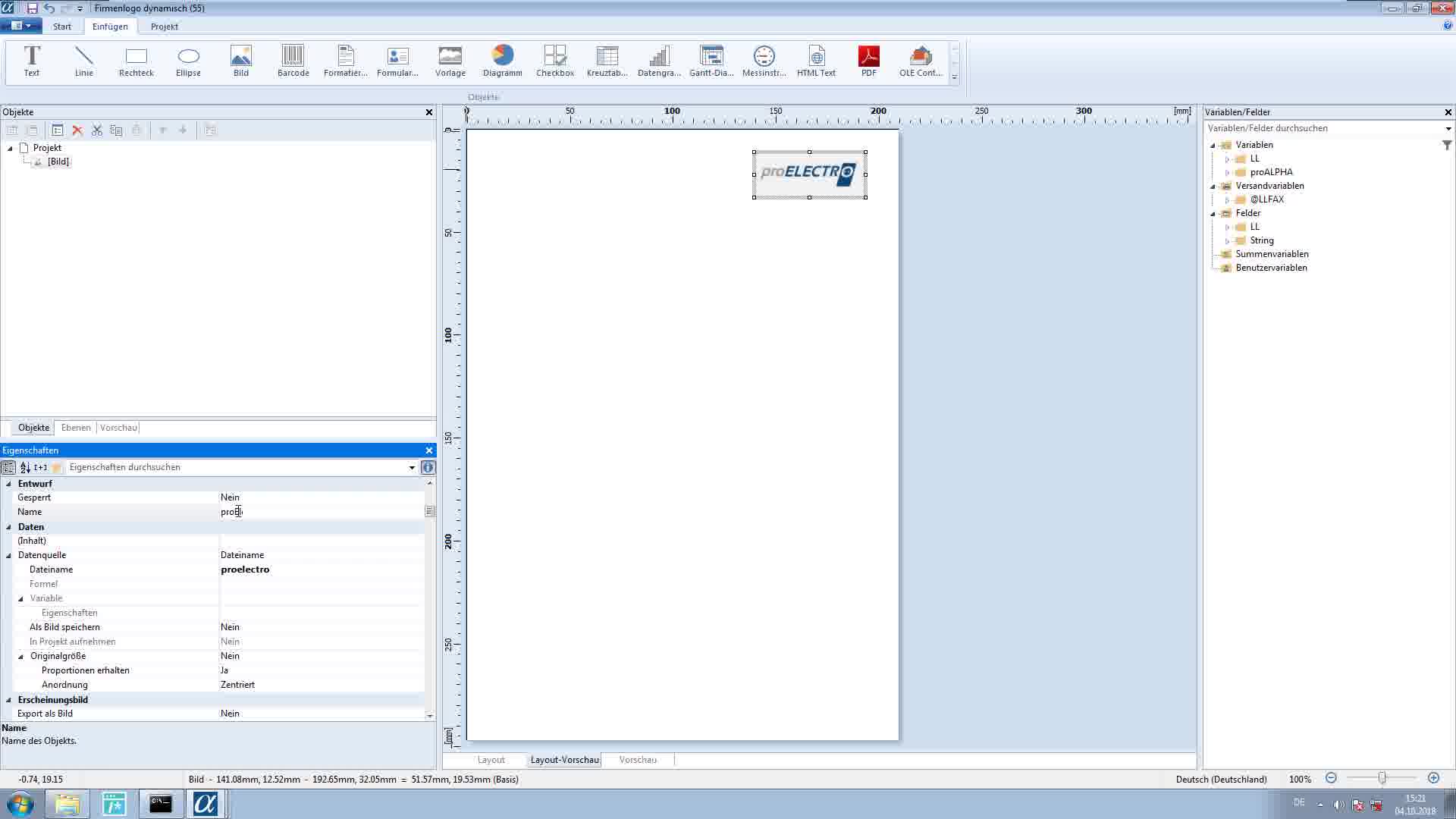The height and width of the screenshot is (819, 1456).
Task: Select the Ellipse shape tool
Action: (x=189, y=61)
